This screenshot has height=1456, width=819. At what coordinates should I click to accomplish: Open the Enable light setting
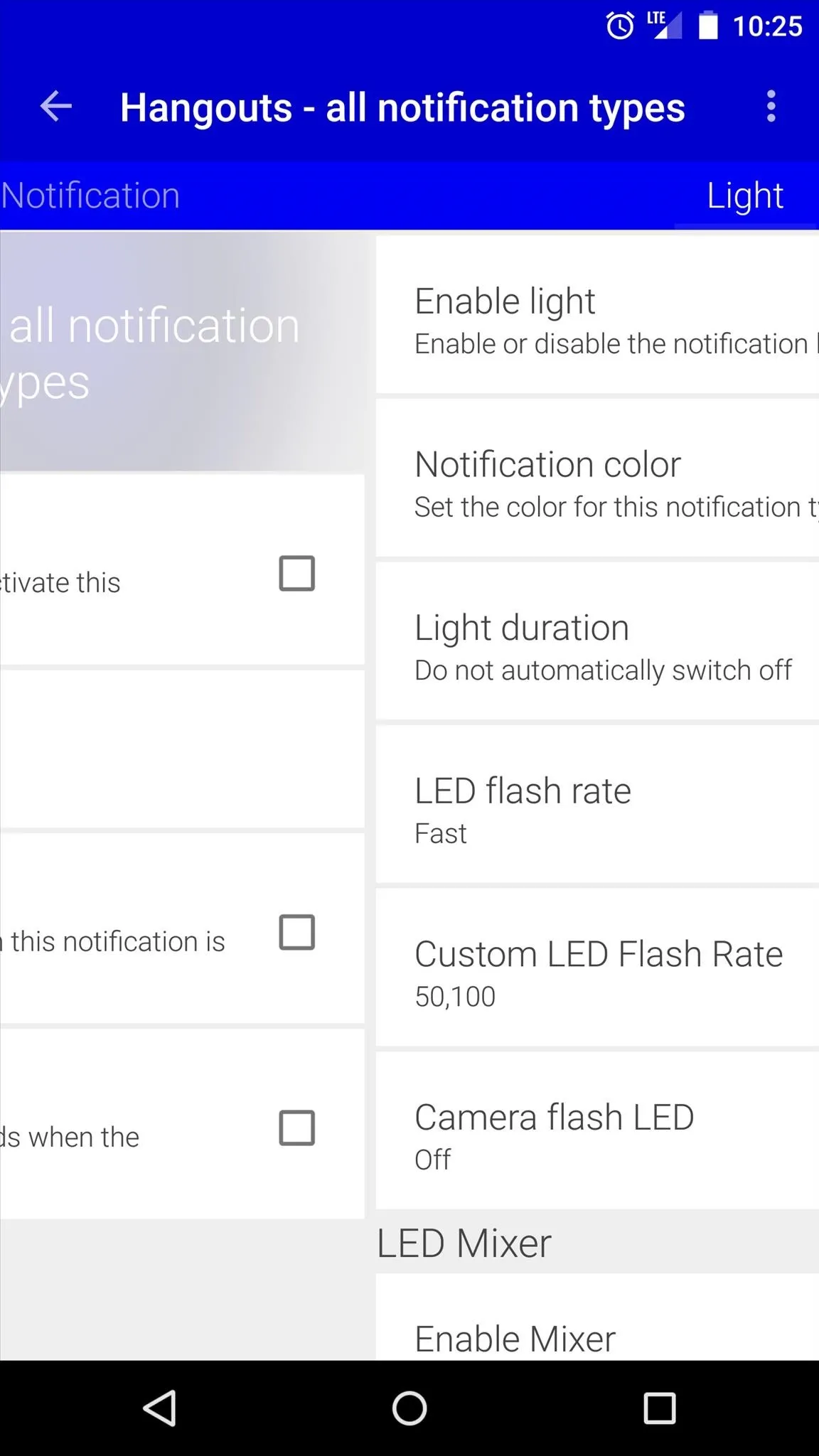[597, 315]
